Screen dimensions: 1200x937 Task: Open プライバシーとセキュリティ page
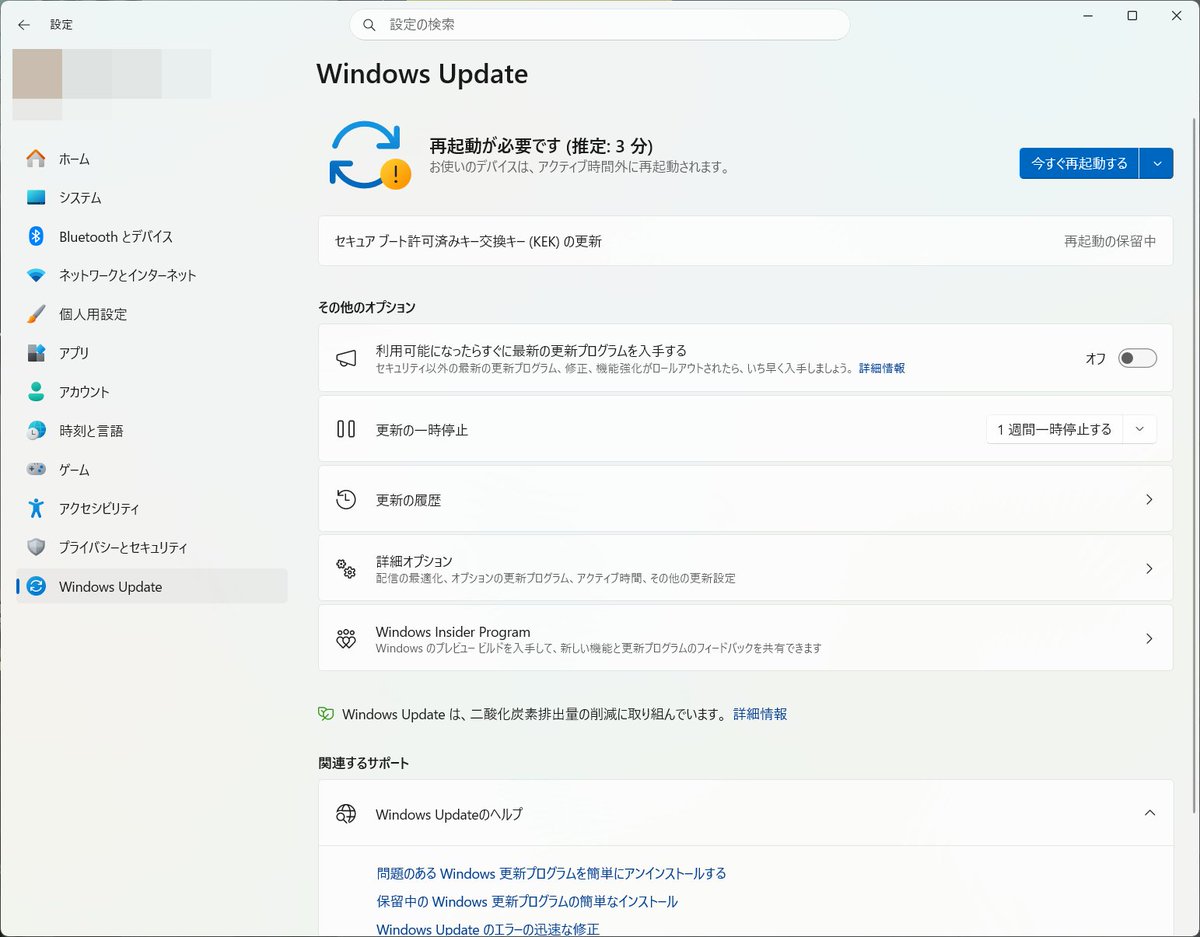[152, 547]
